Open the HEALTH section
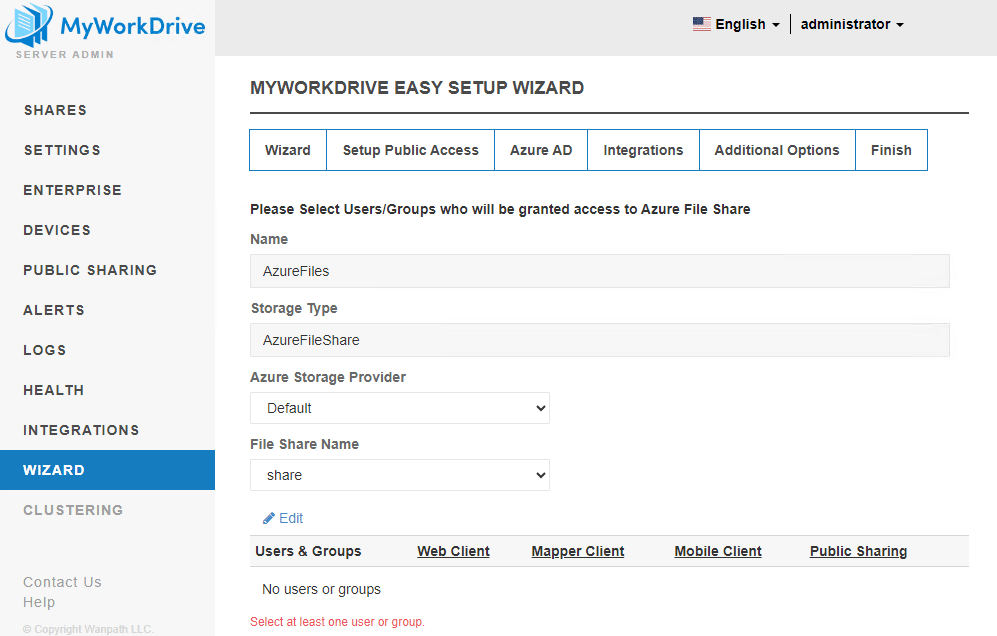The image size is (997, 636). [53, 390]
